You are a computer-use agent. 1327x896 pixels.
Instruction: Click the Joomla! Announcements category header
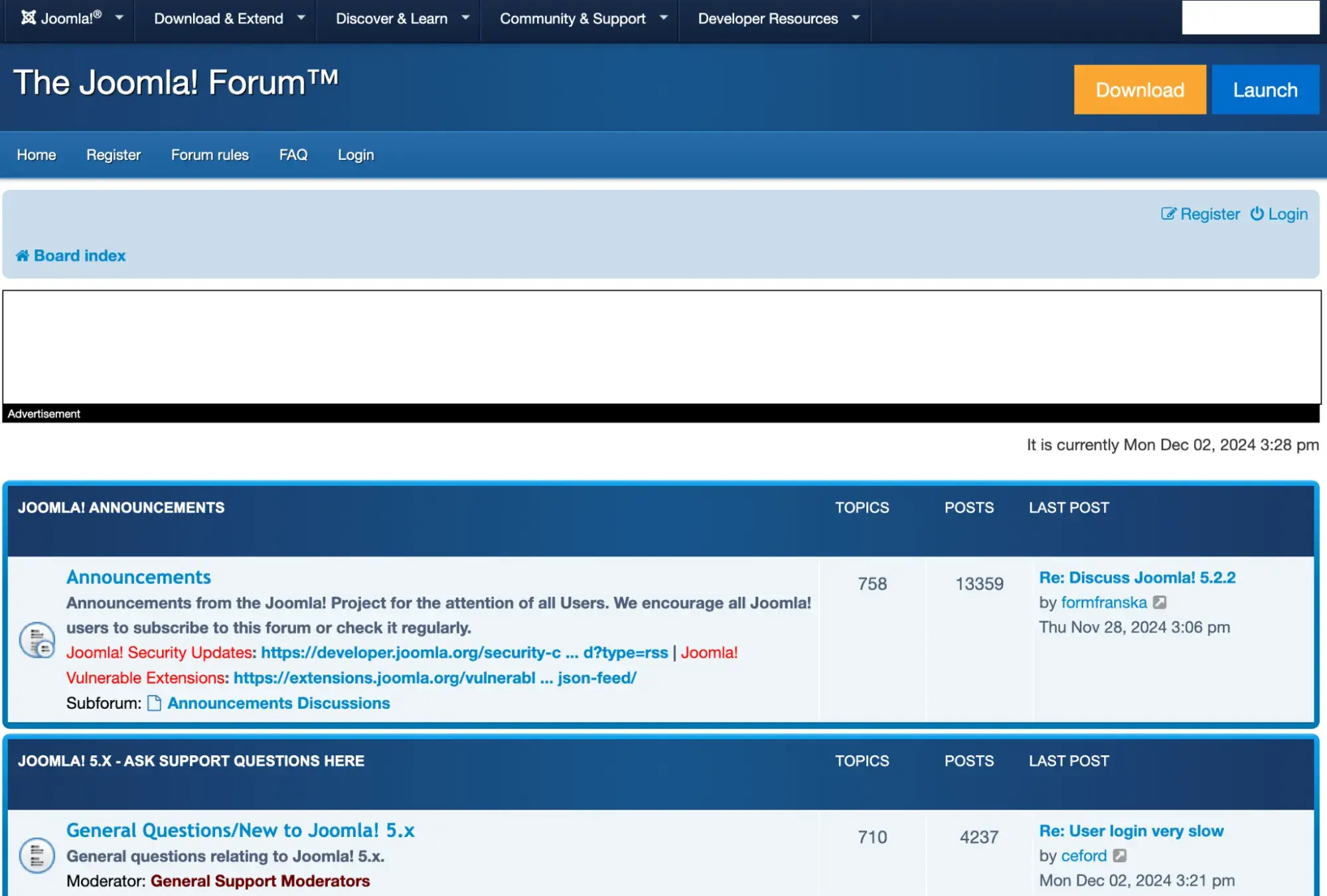pos(121,508)
